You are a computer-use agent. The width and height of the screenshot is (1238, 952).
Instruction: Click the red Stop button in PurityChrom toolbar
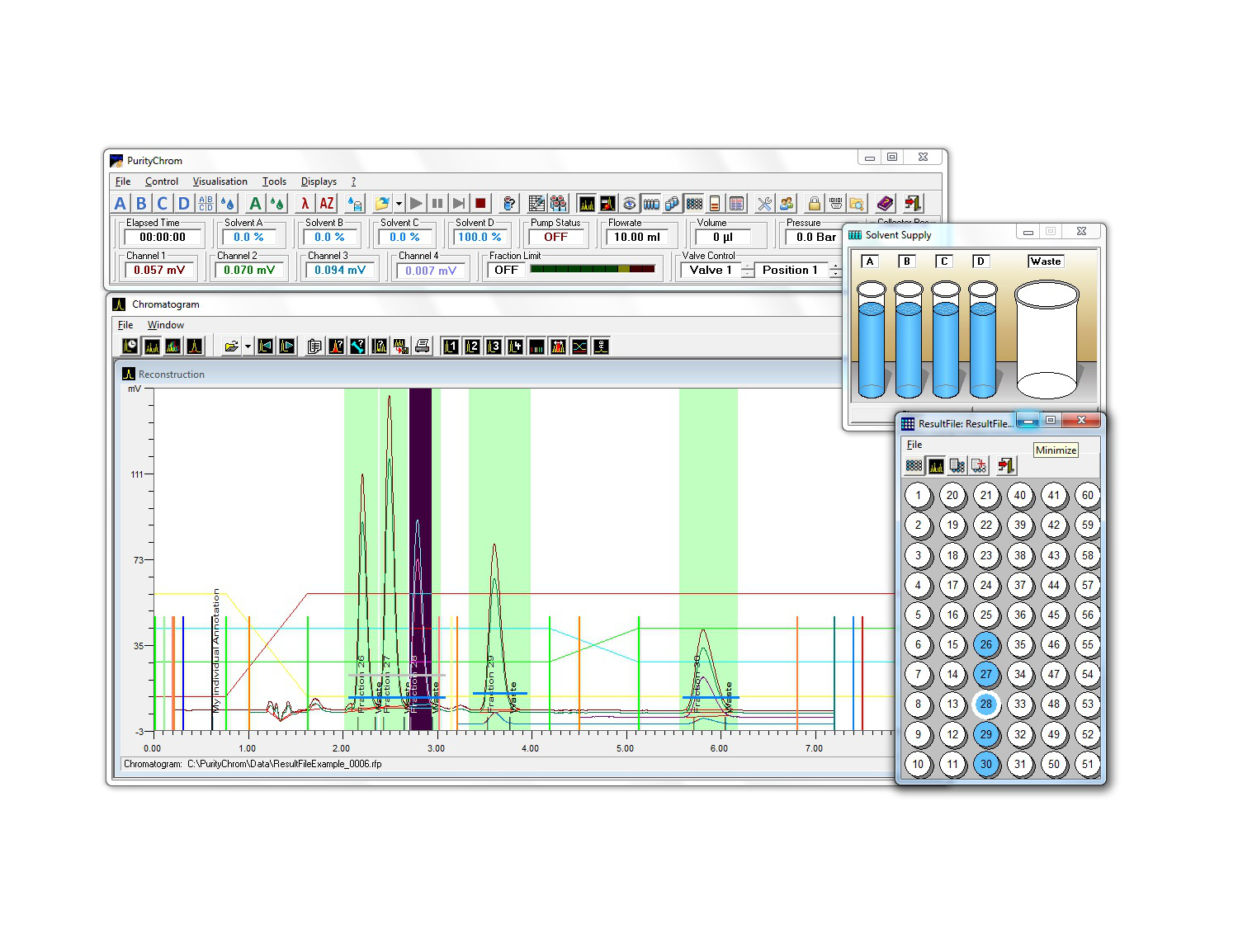(480, 203)
